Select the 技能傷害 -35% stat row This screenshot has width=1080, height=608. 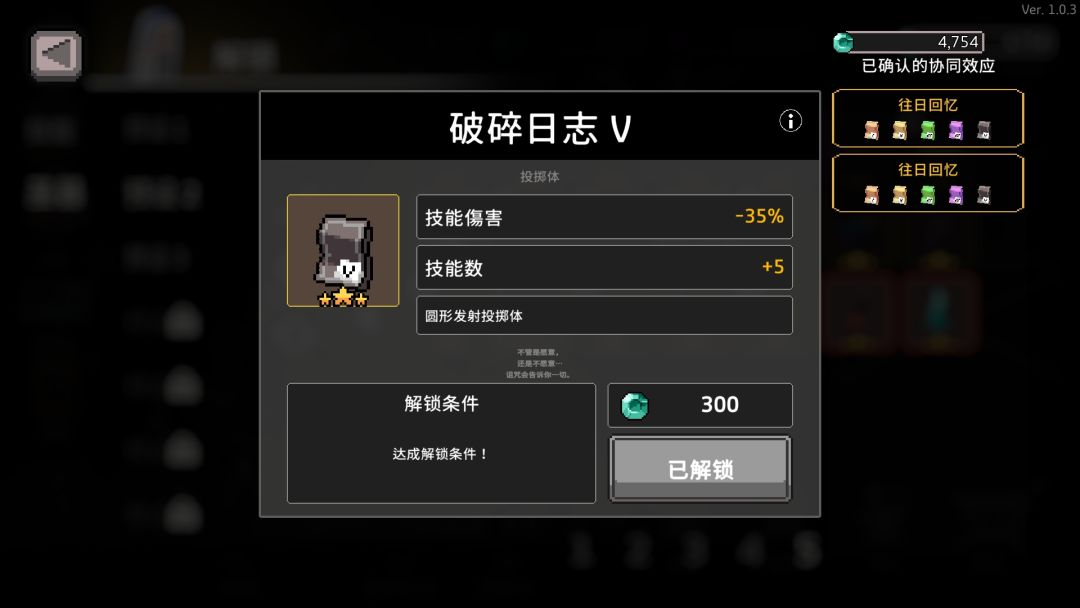pos(604,216)
